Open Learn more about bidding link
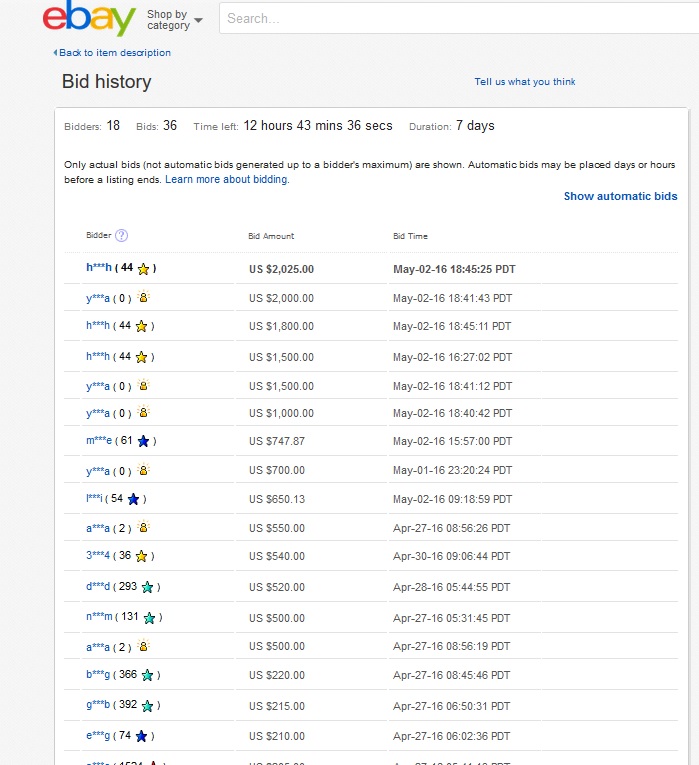Image resolution: width=699 pixels, height=765 pixels. pyautogui.click(x=227, y=179)
